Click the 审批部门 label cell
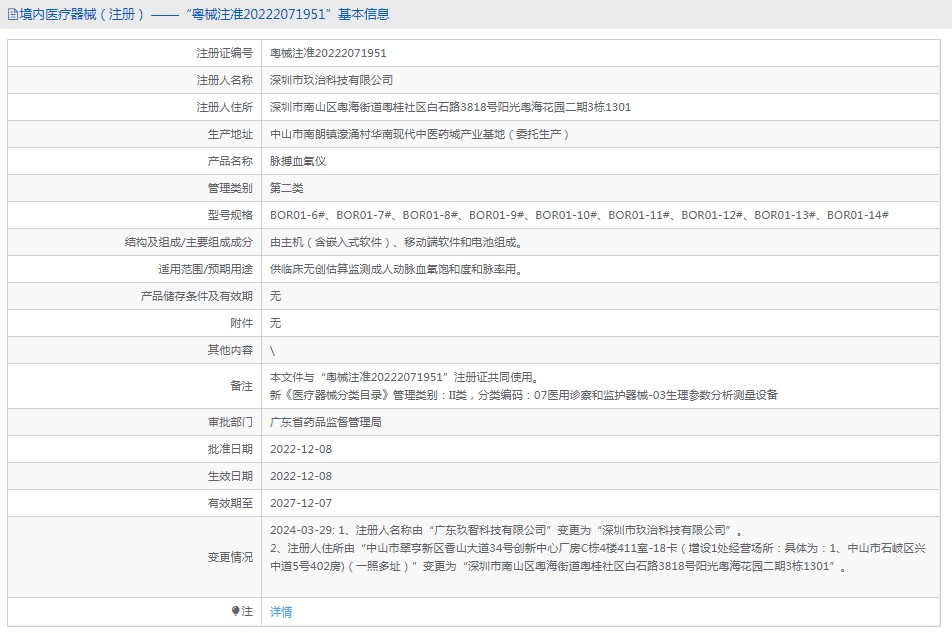Image resolution: width=952 pixels, height=633 pixels. [134, 422]
